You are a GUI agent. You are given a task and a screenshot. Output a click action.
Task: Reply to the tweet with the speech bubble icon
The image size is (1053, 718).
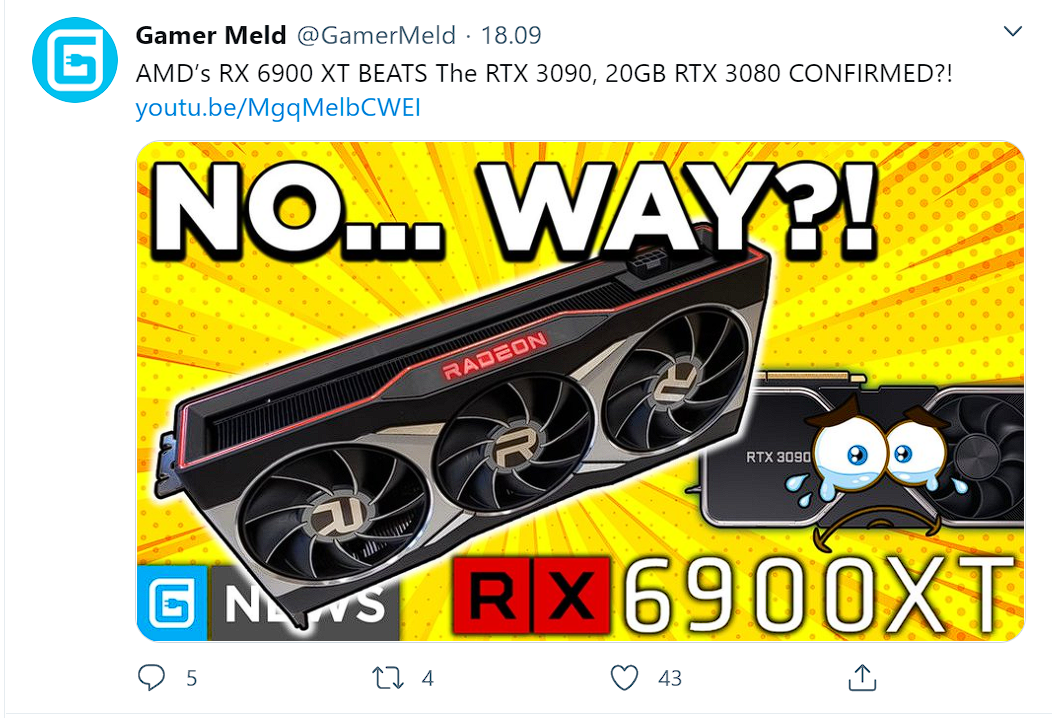151,678
